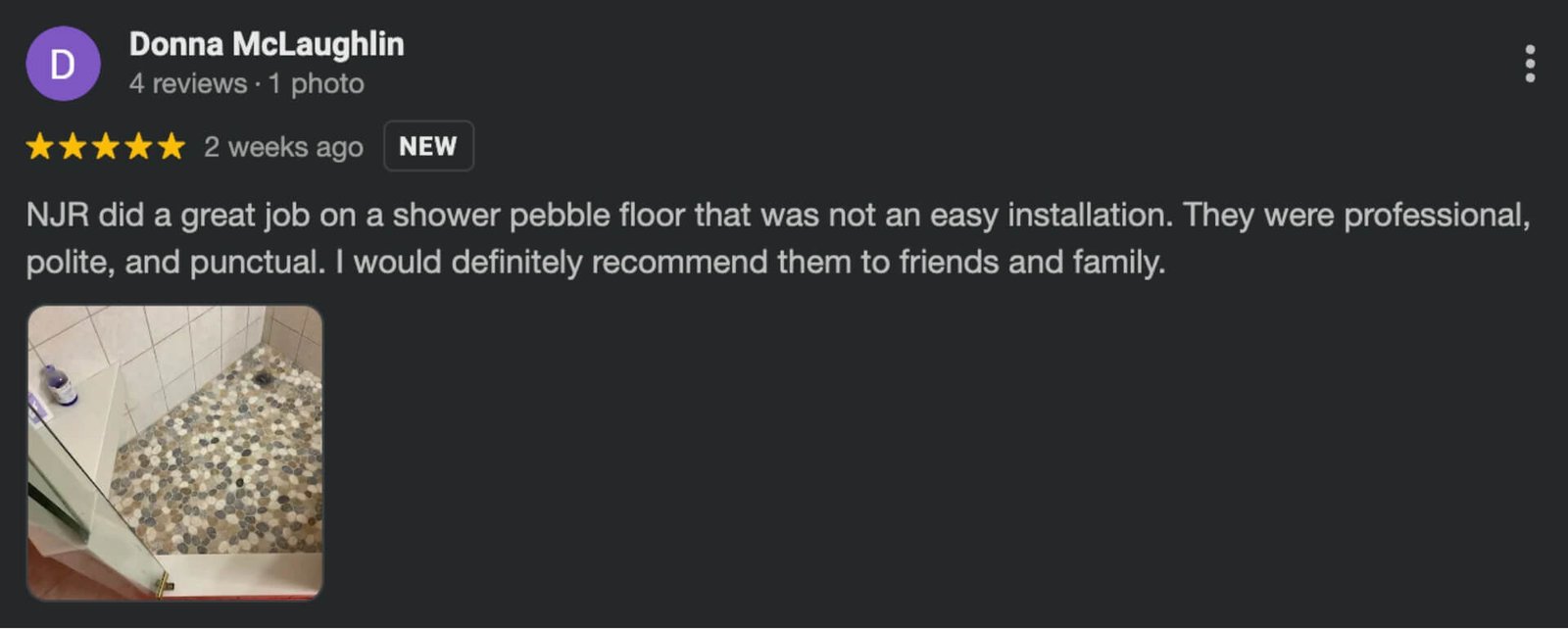Open the pebble shower floor photo
Viewport: 1568px width, 629px height.
pos(174,452)
